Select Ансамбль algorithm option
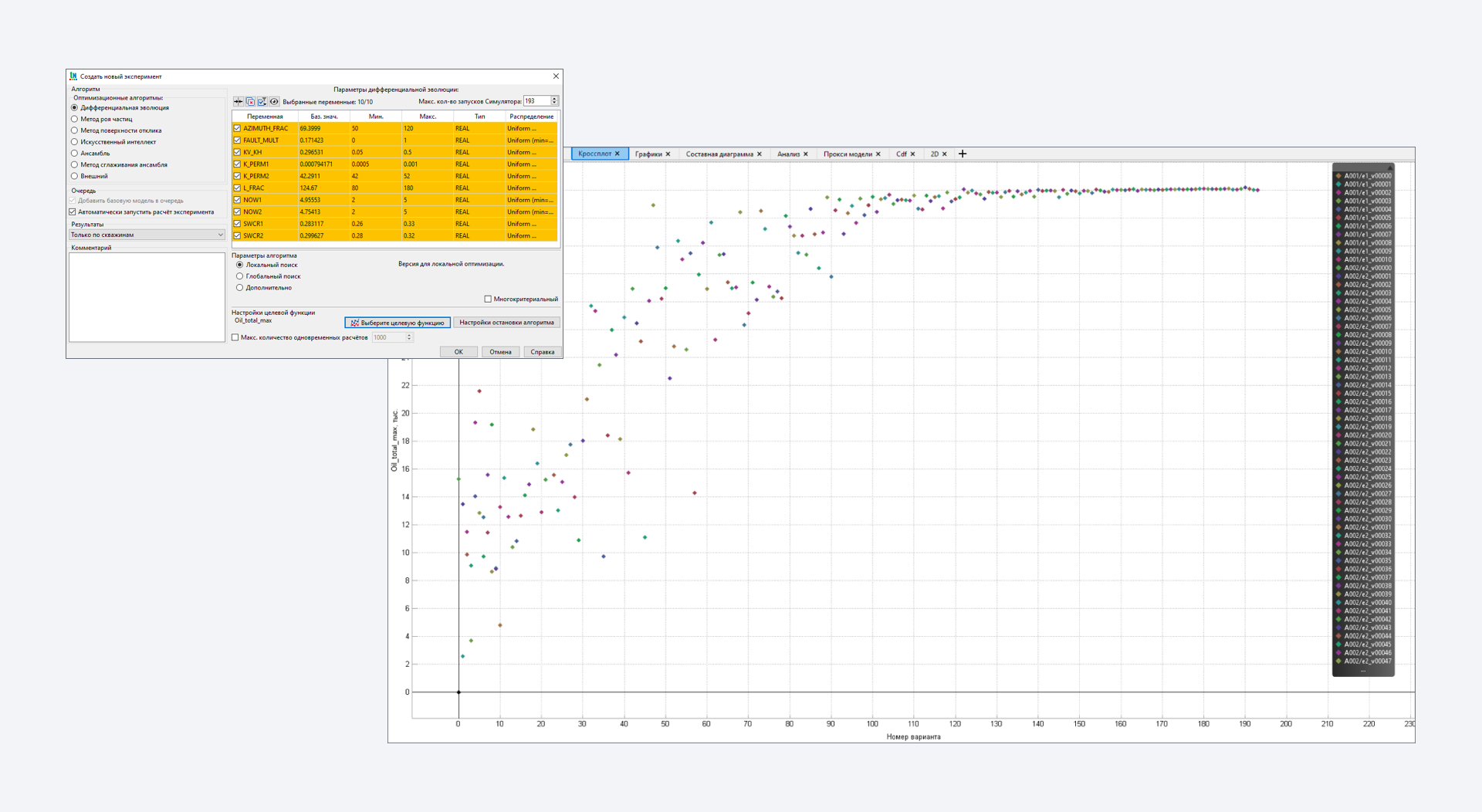 pos(75,153)
